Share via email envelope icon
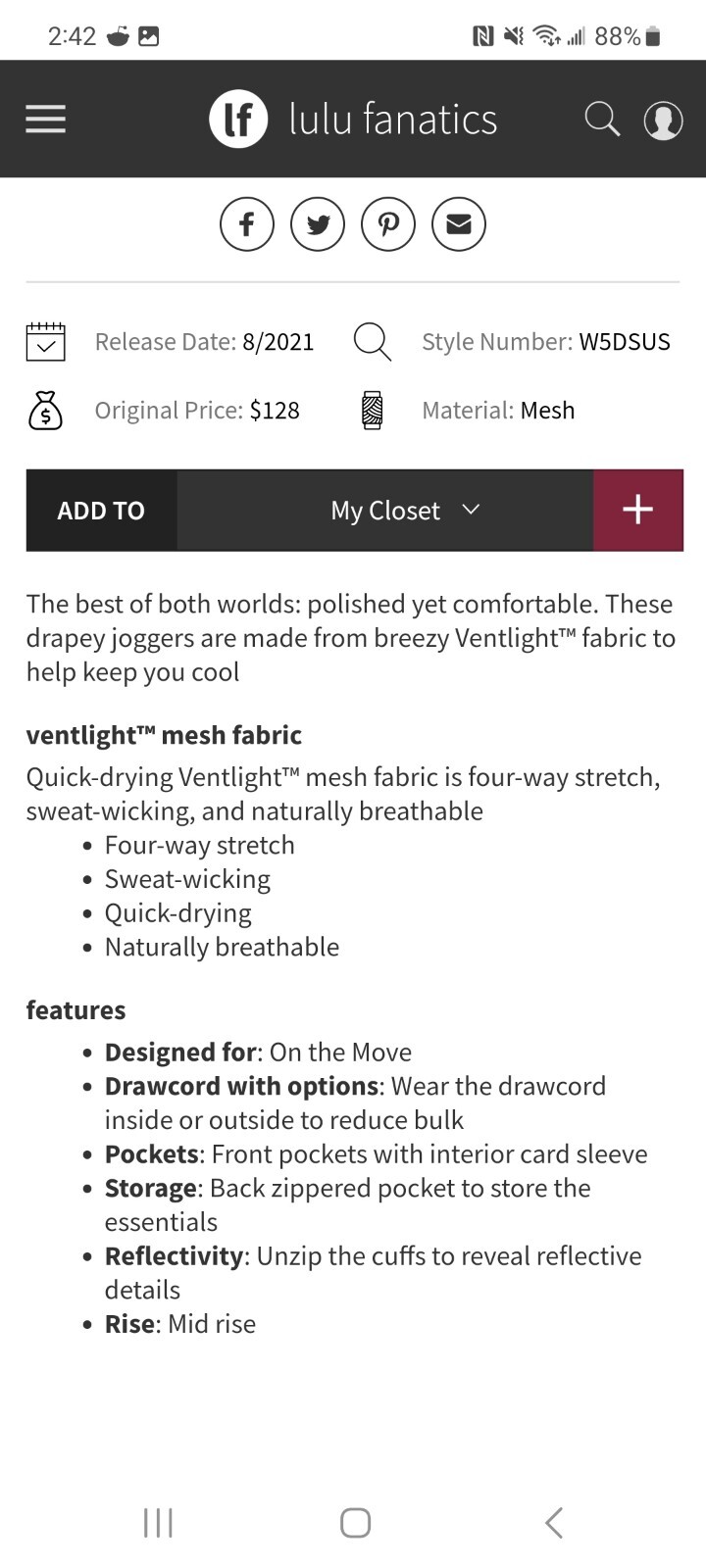Screen dimensions: 706x1568 pos(459,224)
